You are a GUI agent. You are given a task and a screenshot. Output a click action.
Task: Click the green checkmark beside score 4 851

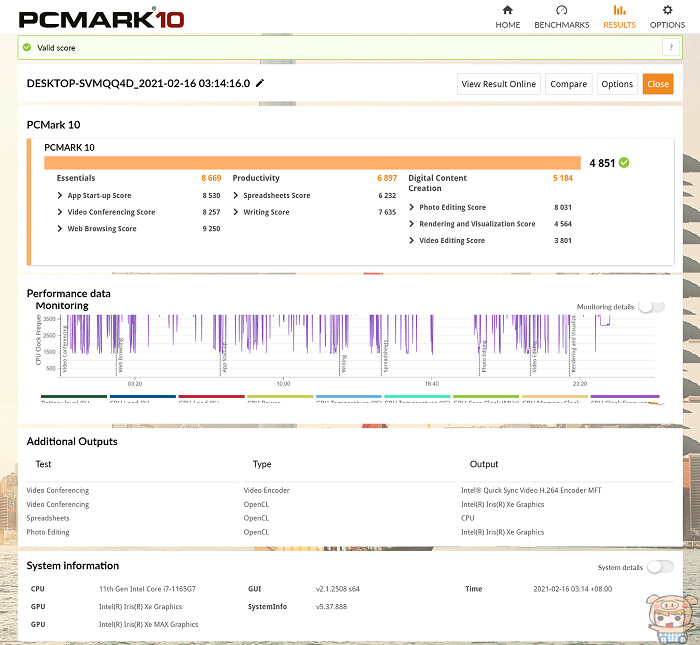624,162
